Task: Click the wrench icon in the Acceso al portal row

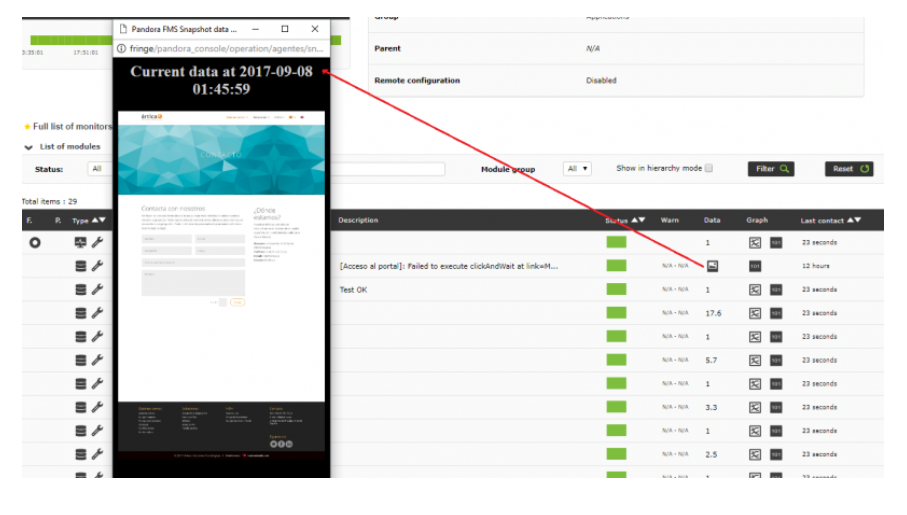Action: click(x=97, y=266)
